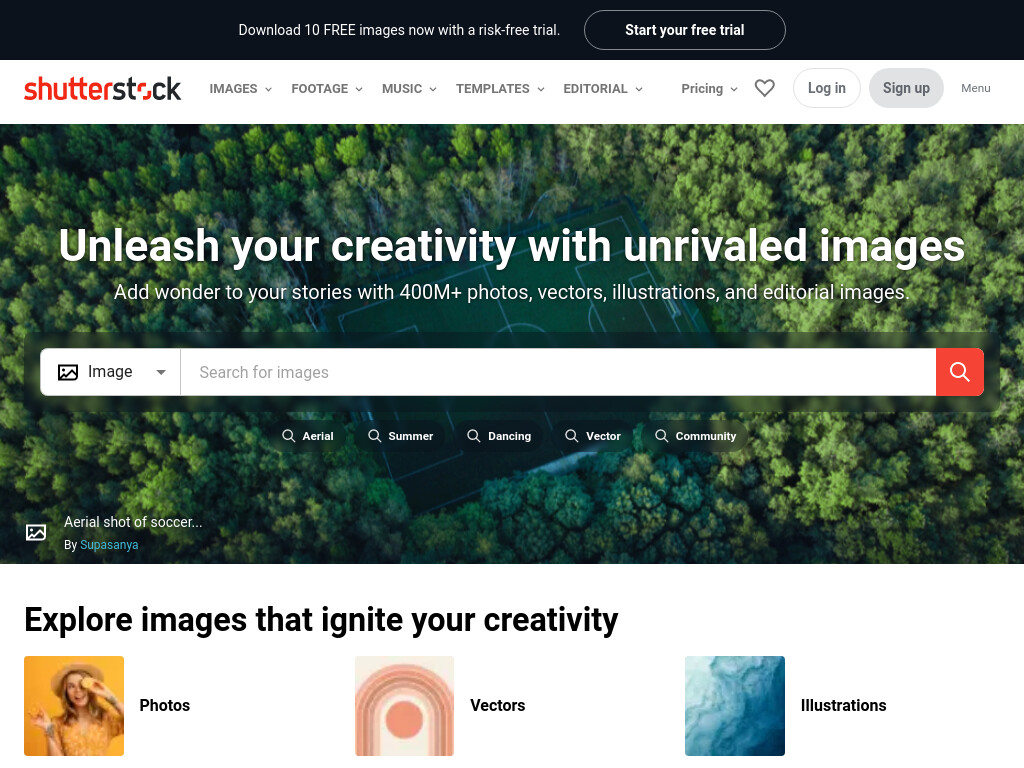
Task: Click magnifier icon on Dancing chip
Action: tap(473, 436)
